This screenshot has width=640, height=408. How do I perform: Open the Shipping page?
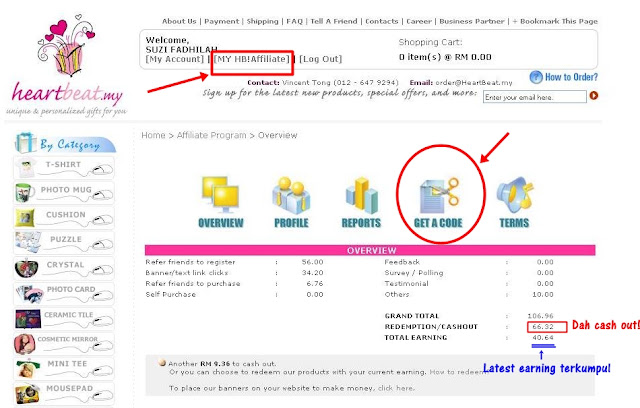pyautogui.click(x=262, y=21)
